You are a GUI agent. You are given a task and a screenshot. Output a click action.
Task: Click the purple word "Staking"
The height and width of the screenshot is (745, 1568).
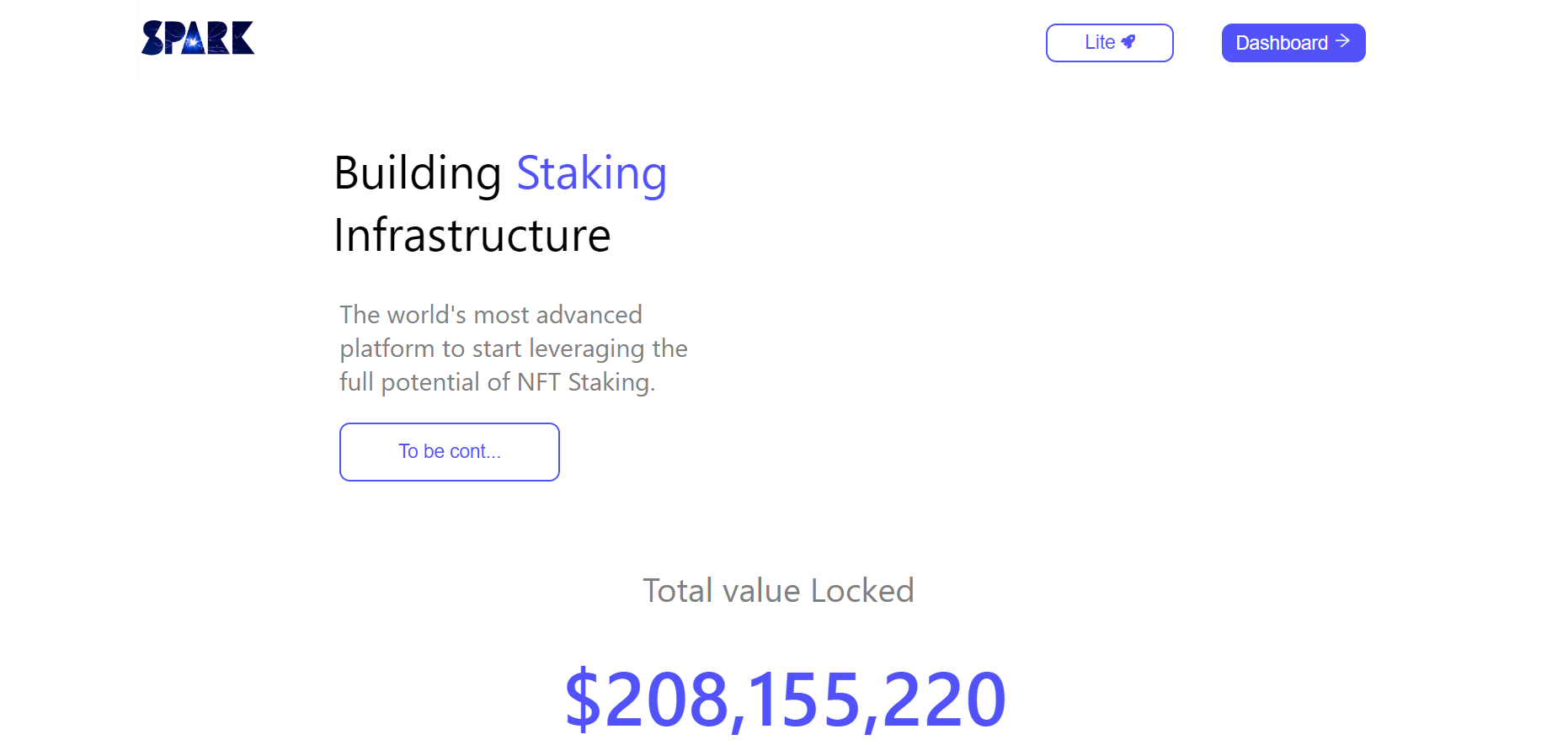tap(591, 173)
